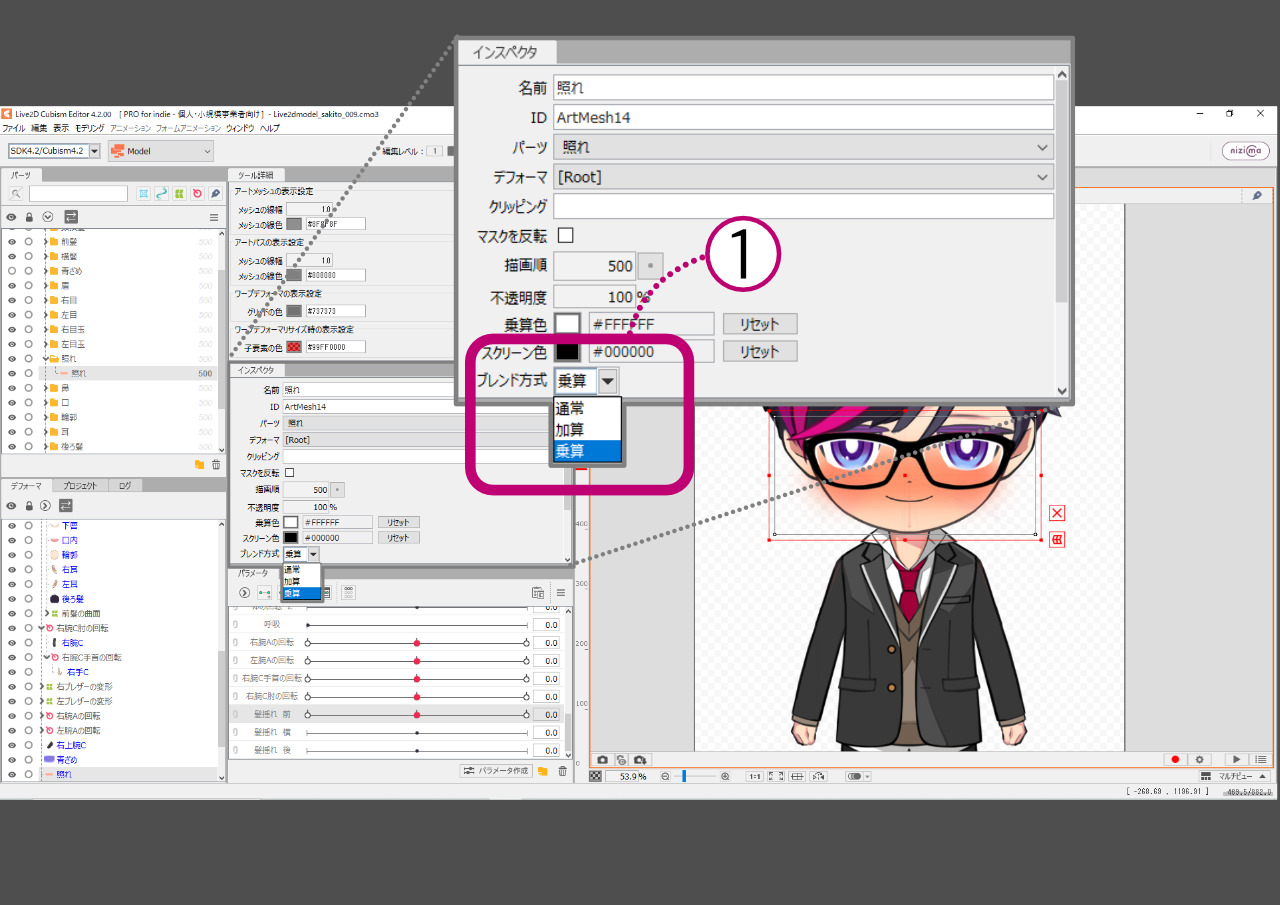Open the Model workspace dropdown
The height and width of the screenshot is (905, 1280).
[161, 151]
